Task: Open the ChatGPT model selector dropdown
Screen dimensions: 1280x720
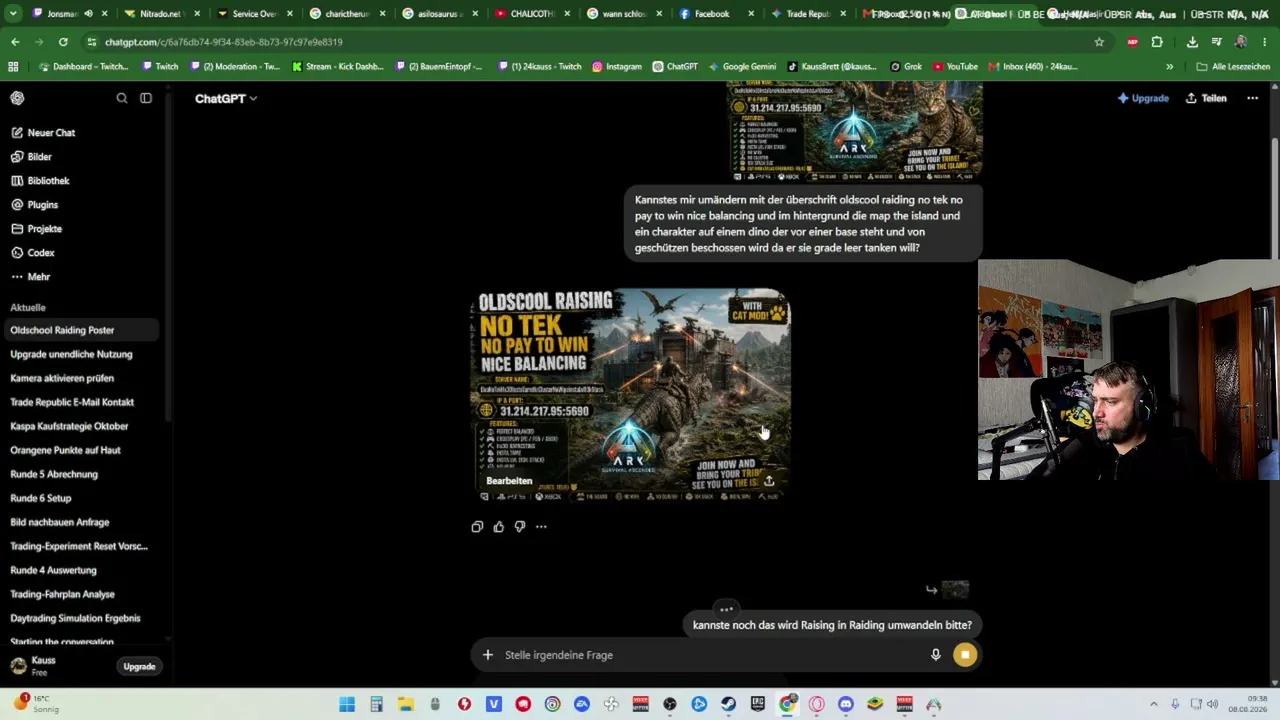Action: point(226,98)
